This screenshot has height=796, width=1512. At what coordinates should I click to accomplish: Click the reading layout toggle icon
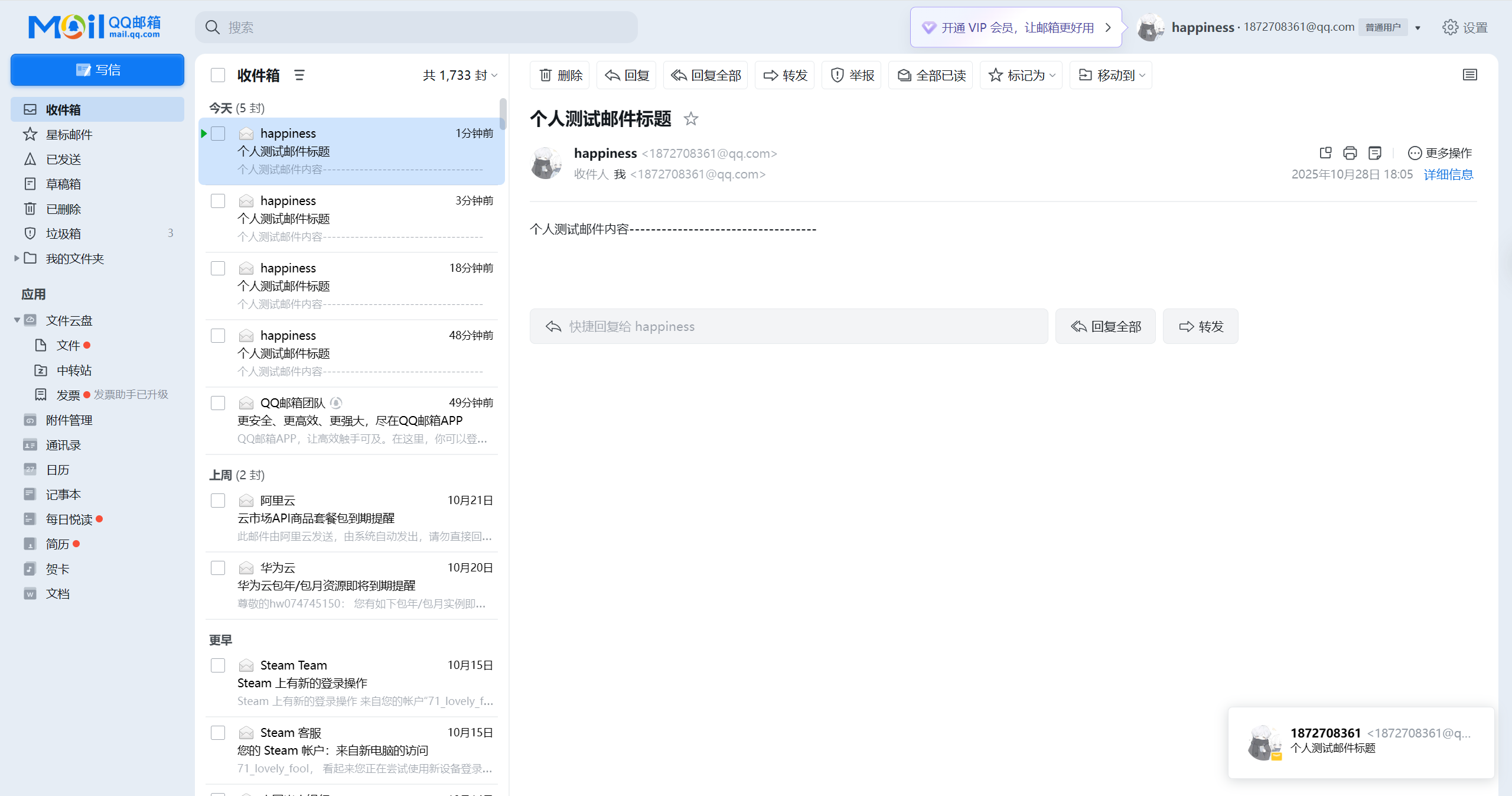[1469, 75]
